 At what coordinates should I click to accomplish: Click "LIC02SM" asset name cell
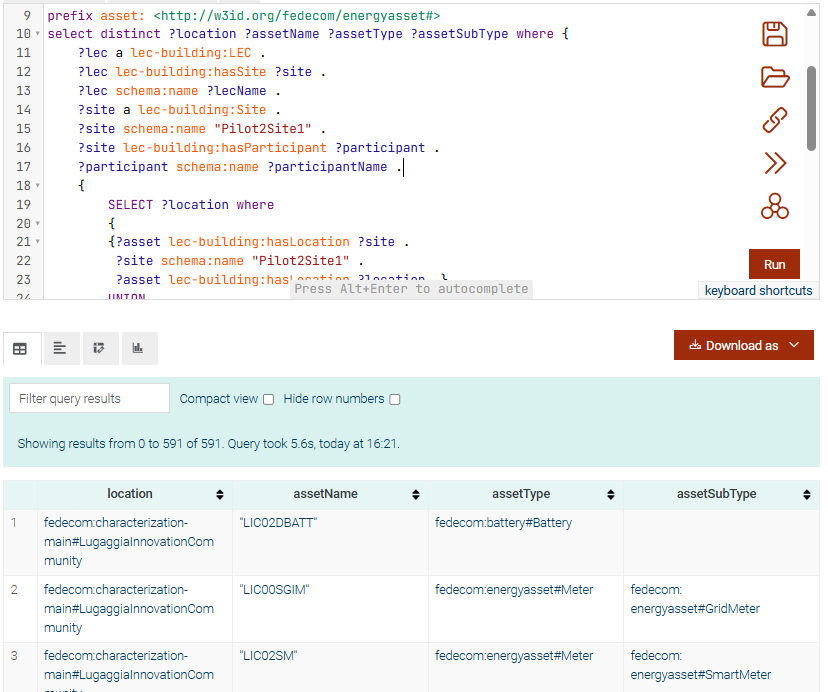point(268,656)
